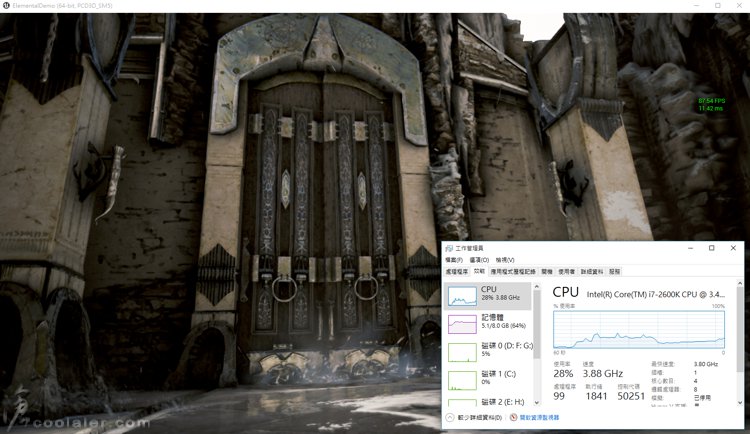
Task: Open the 開啟資源監視器 Resource Monitor link
Action: [x=539, y=417]
